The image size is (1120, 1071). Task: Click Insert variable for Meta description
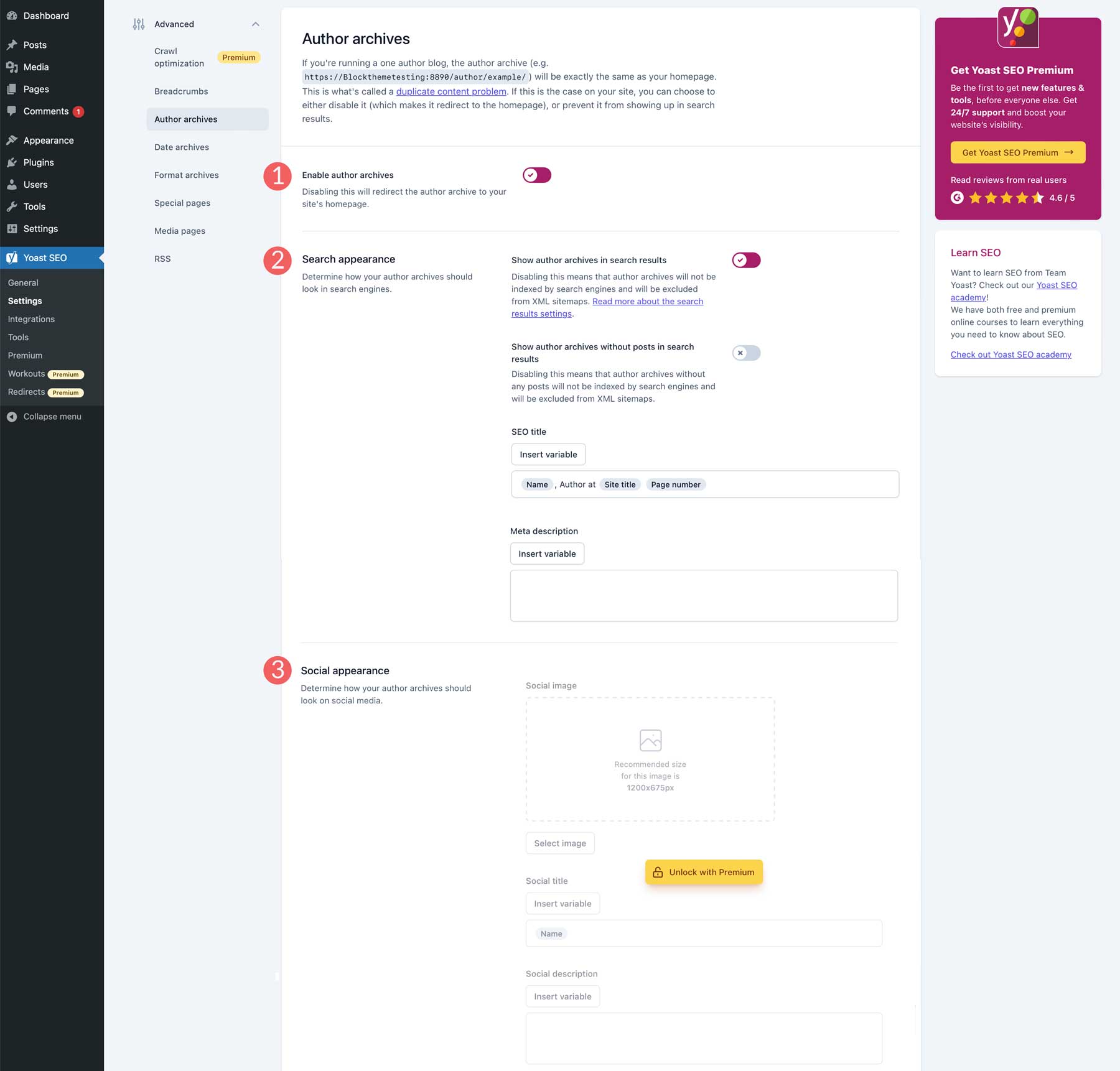[x=547, y=554]
